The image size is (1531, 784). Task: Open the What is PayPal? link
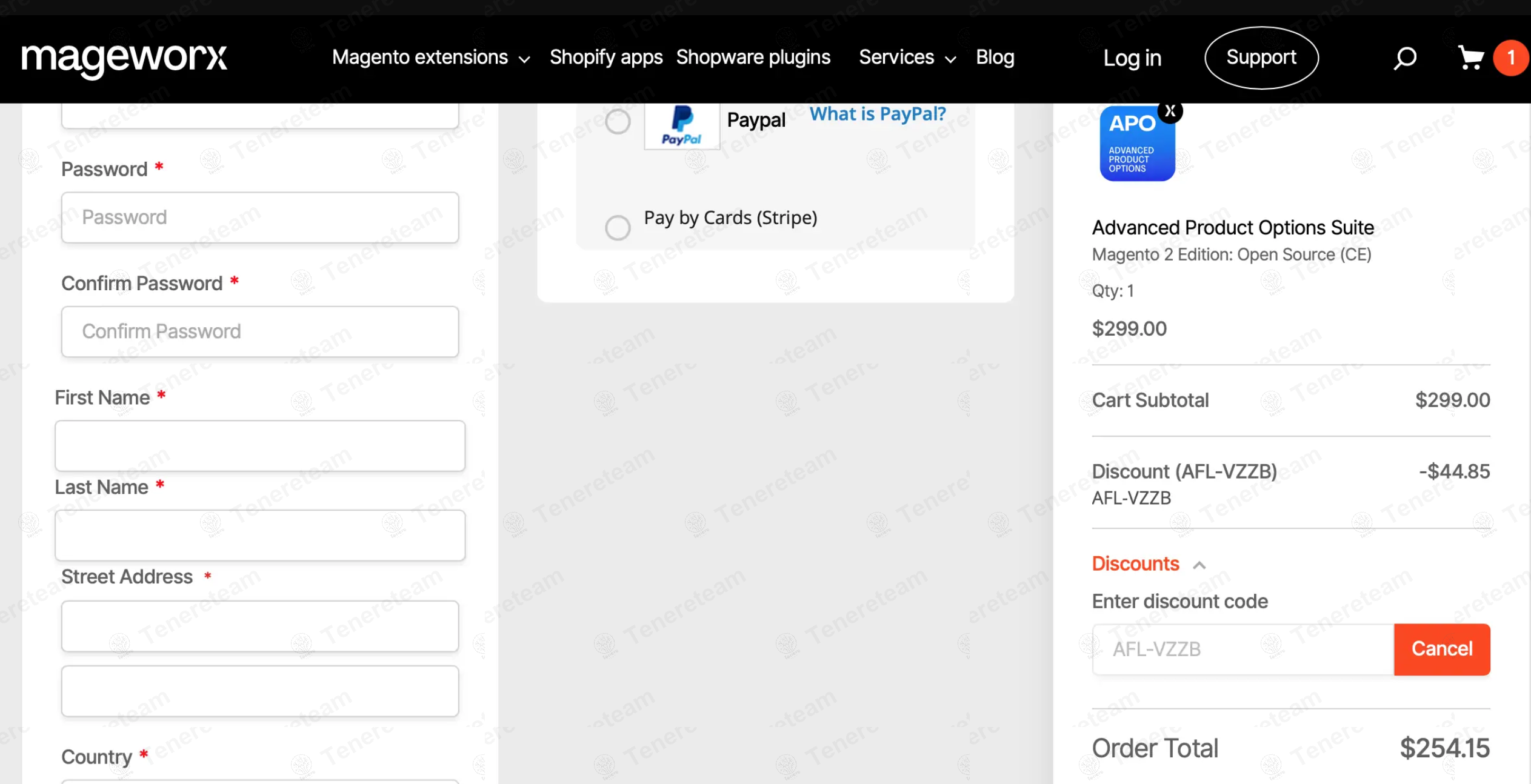(878, 114)
